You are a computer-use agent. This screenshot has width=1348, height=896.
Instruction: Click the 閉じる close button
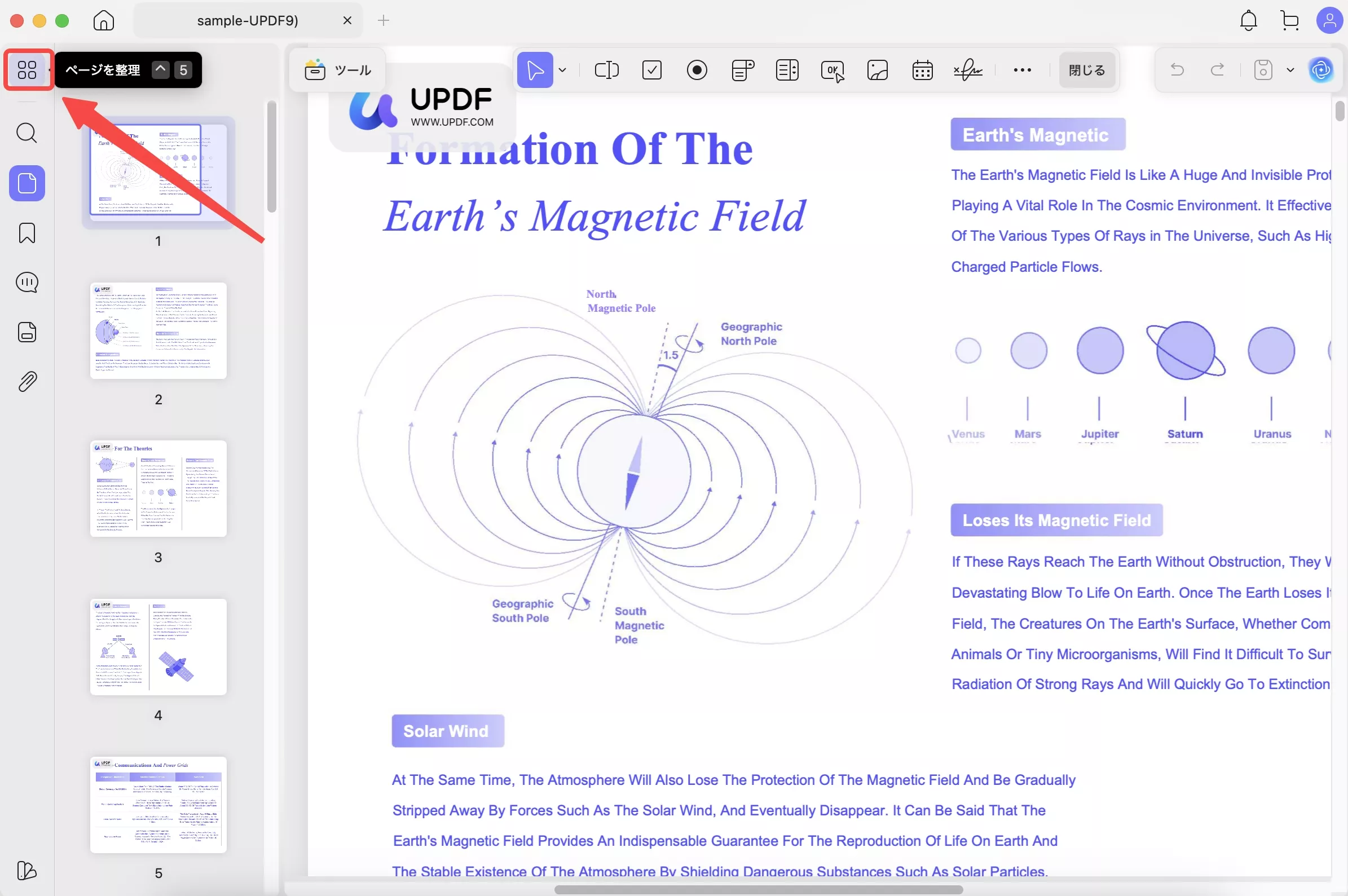point(1086,70)
